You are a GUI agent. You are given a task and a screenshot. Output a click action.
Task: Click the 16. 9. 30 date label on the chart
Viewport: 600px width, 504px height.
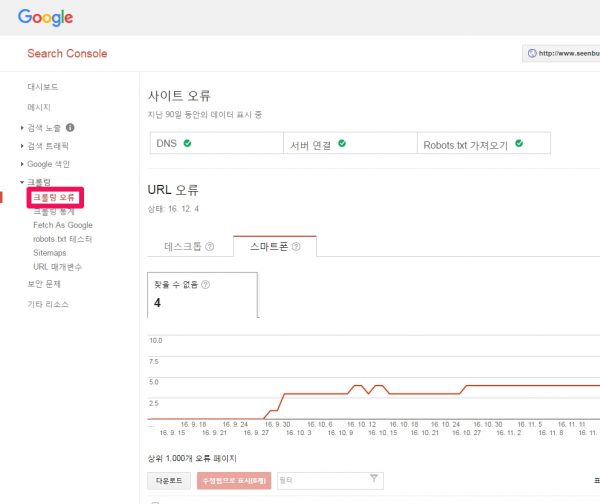[x=277, y=424]
